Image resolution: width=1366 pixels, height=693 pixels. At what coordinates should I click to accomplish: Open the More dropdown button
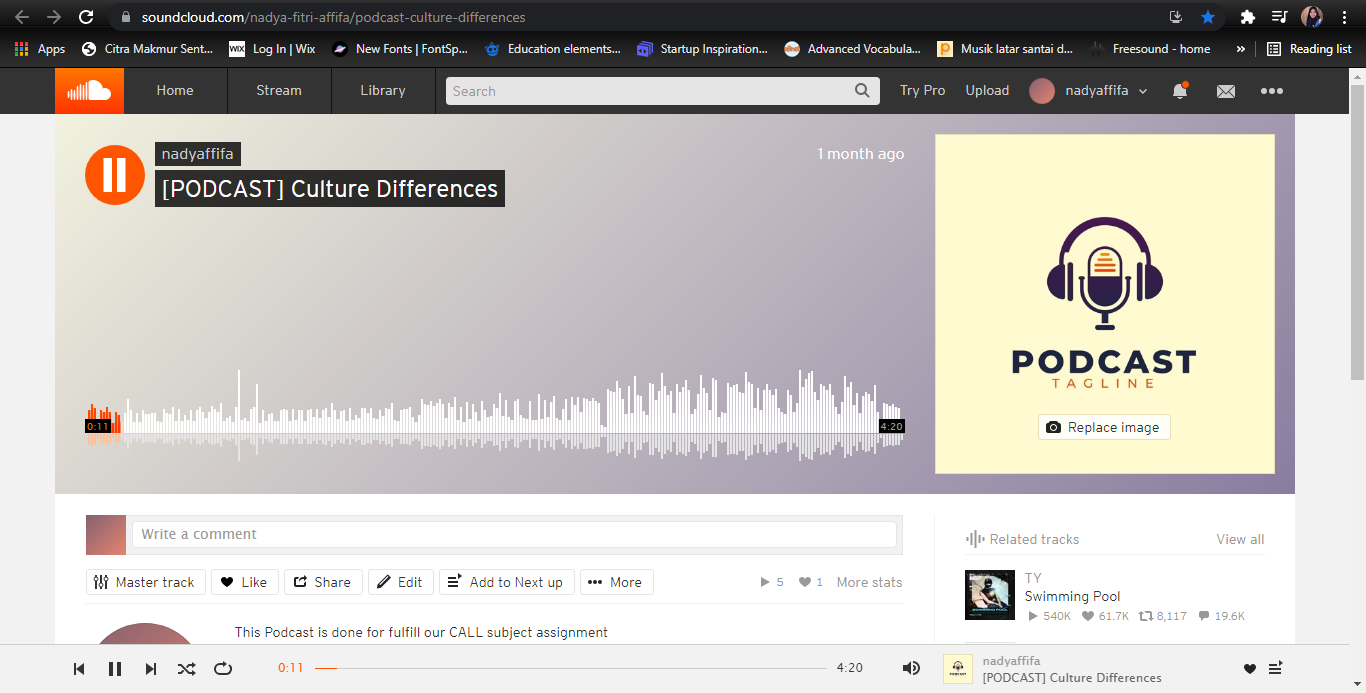tap(617, 582)
